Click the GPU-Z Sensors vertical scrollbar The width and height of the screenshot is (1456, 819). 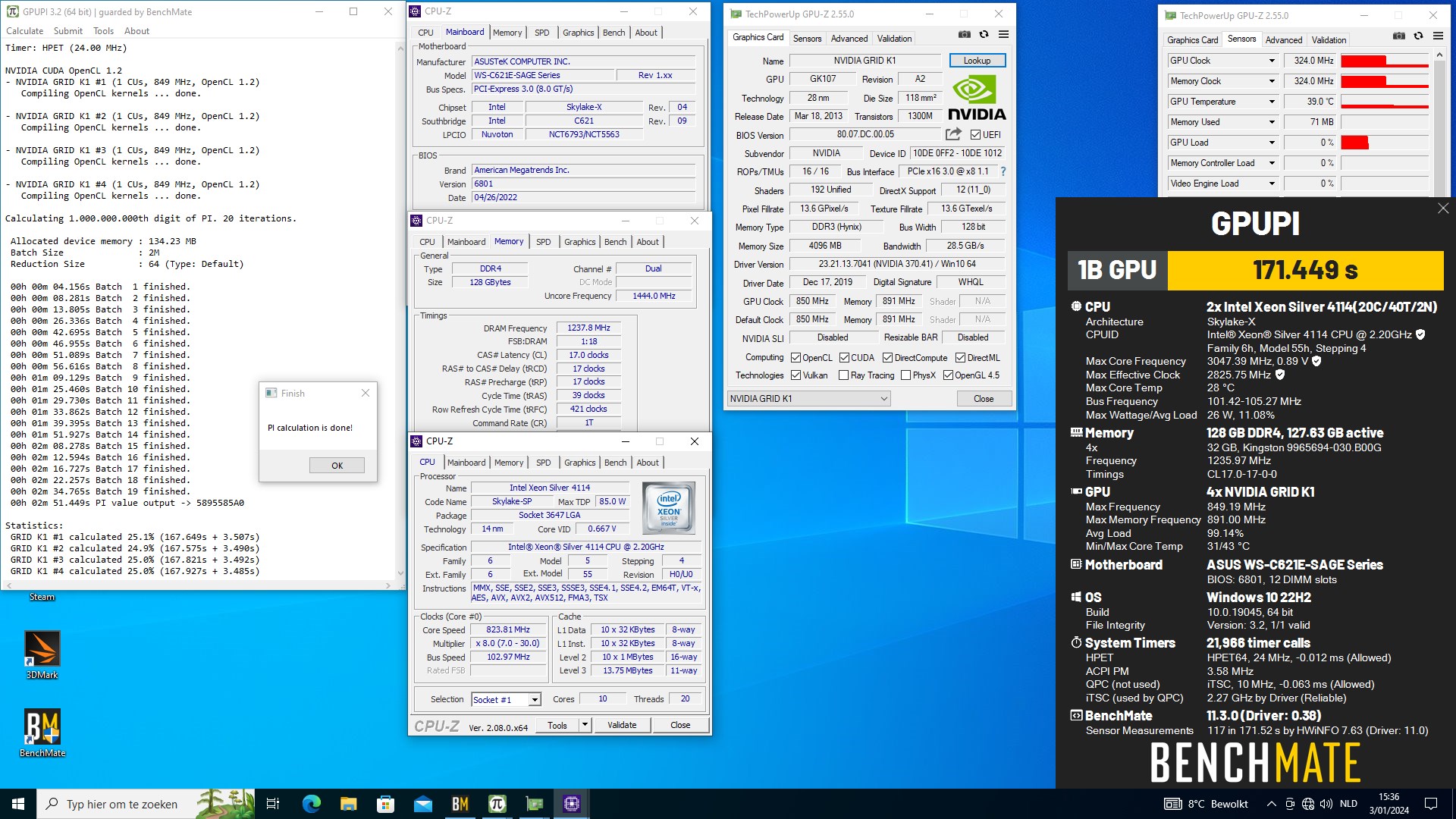coord(1439,121)
